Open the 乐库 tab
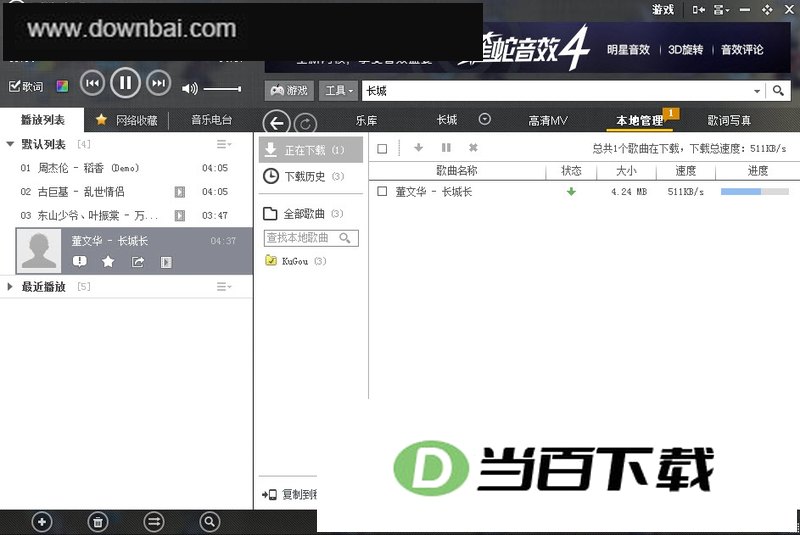Screen dimensions: 800x535 [x=366, y=120]
